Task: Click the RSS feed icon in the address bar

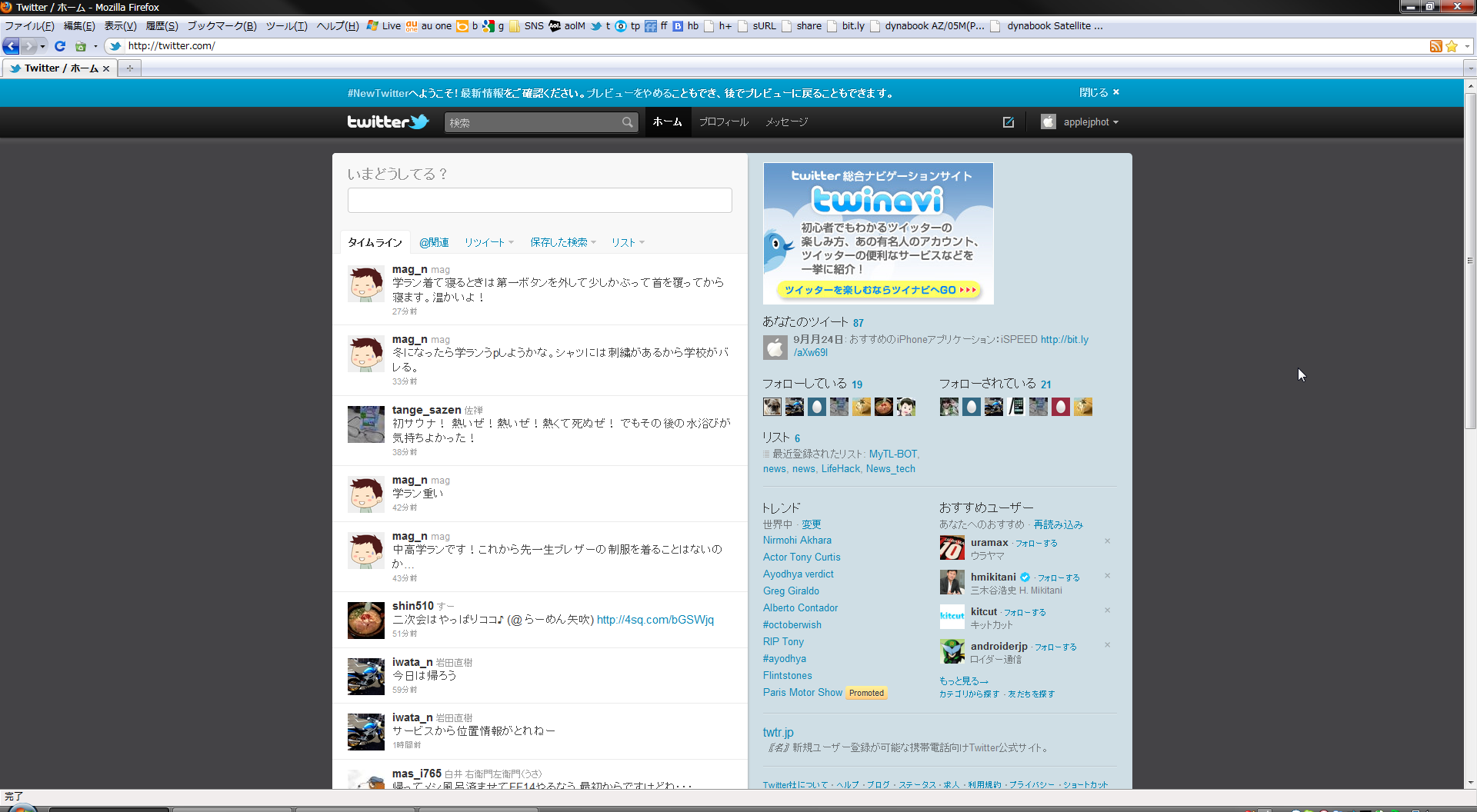Action: [1435, 46]
